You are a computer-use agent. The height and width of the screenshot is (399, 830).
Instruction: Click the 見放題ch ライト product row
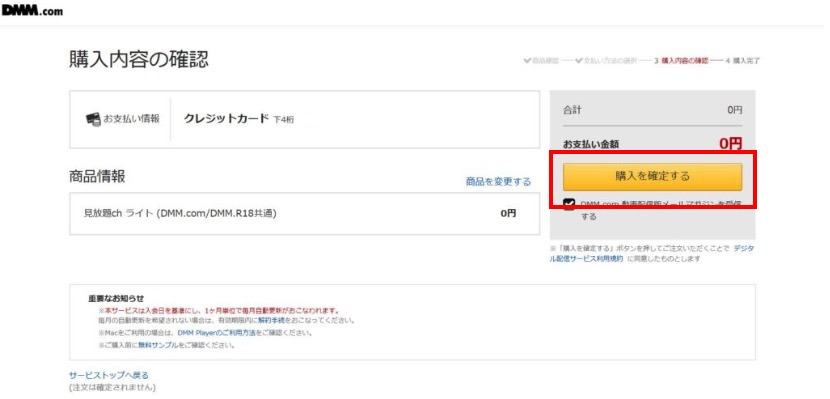pyautogui.click(x=304, y=214)
